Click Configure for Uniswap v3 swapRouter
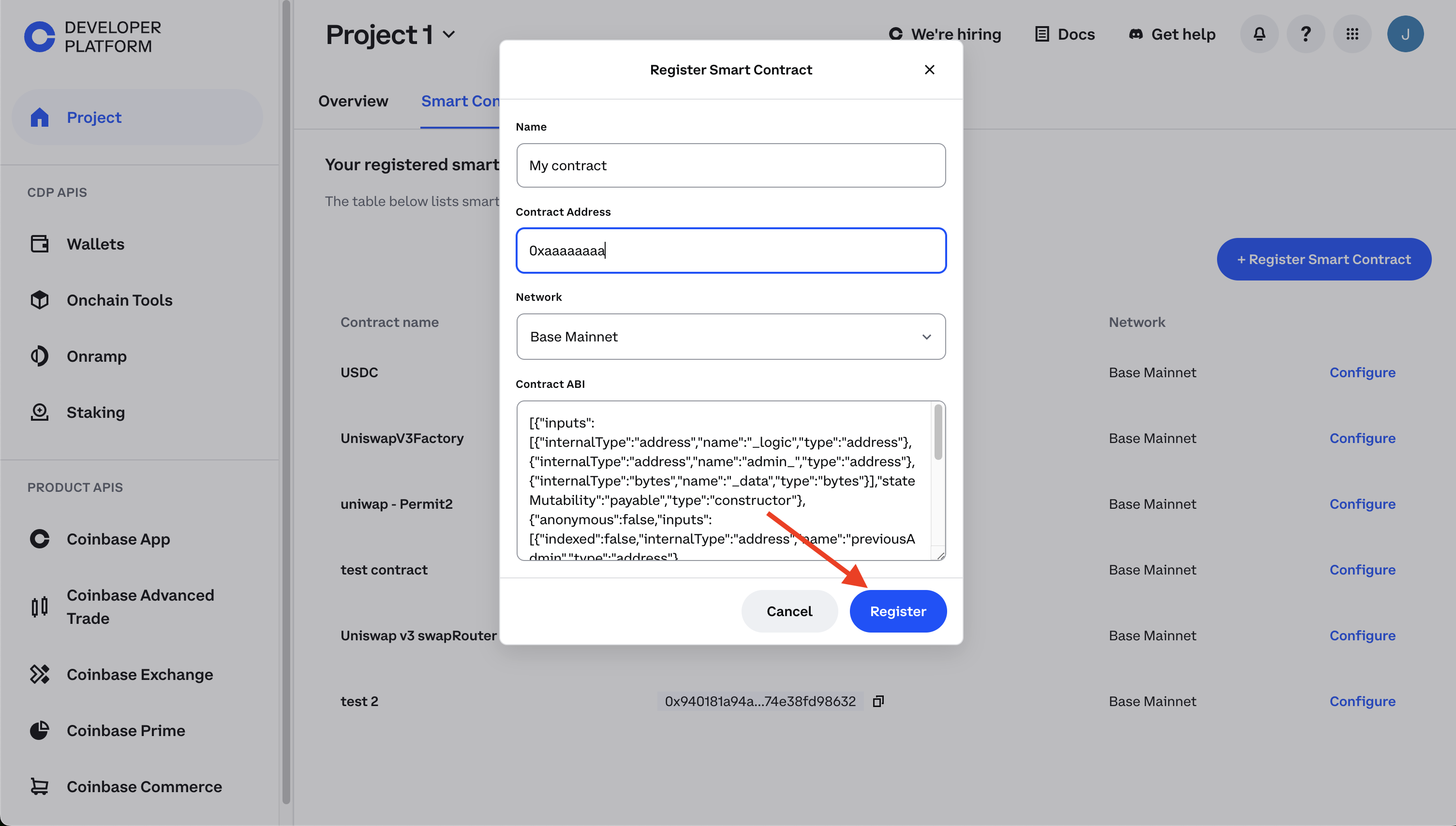 1362,636
